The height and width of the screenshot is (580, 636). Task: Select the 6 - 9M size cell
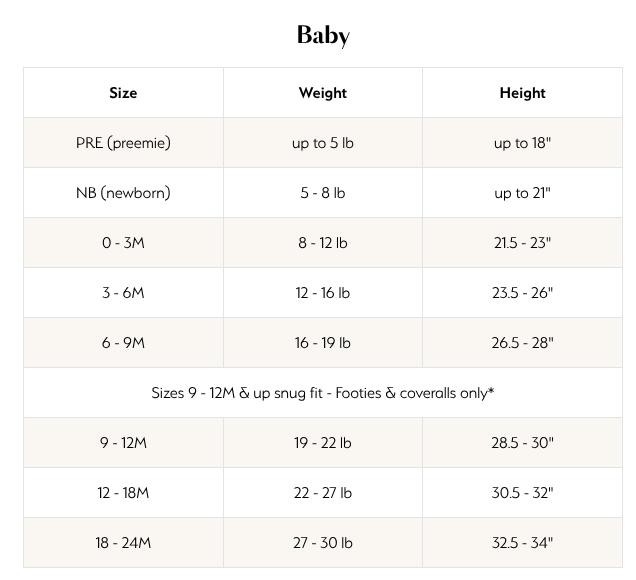(123, 343)
